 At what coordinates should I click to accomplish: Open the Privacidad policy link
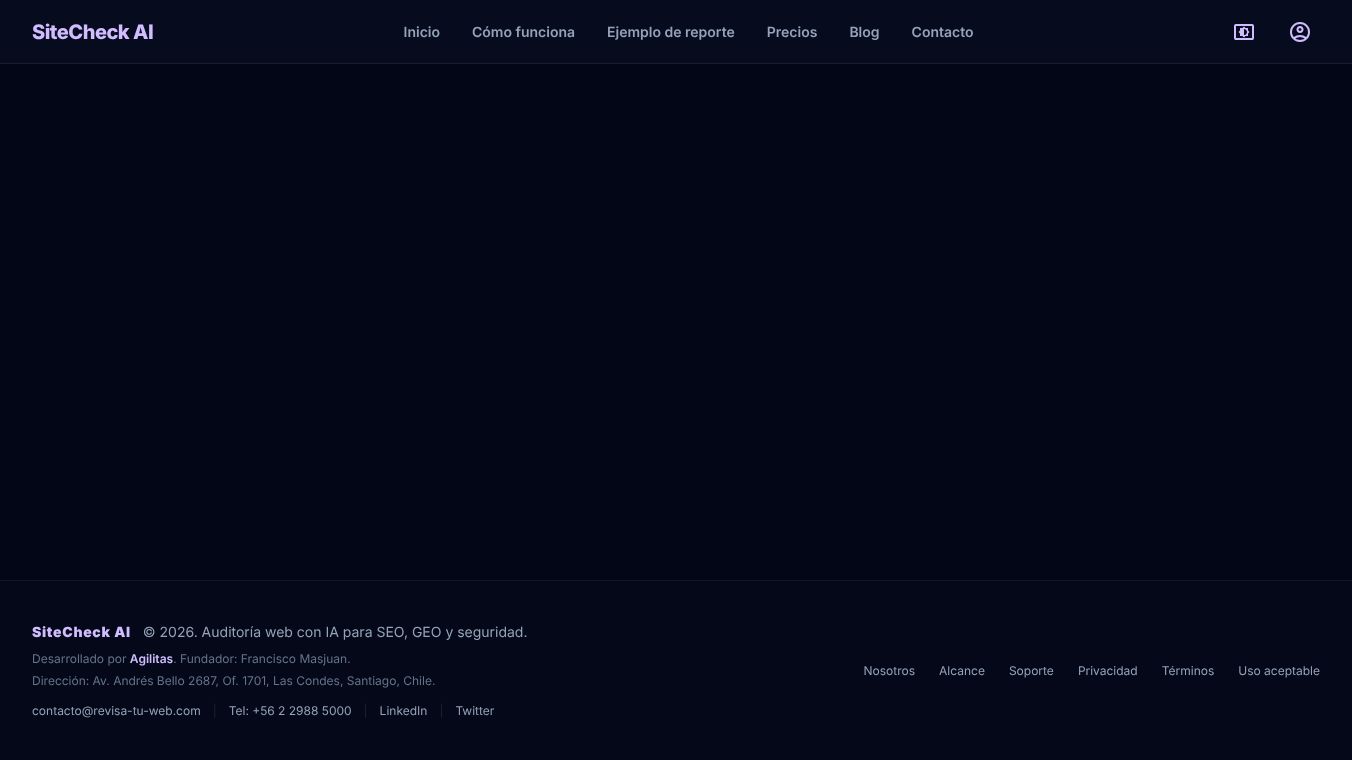coord(1108,671)
